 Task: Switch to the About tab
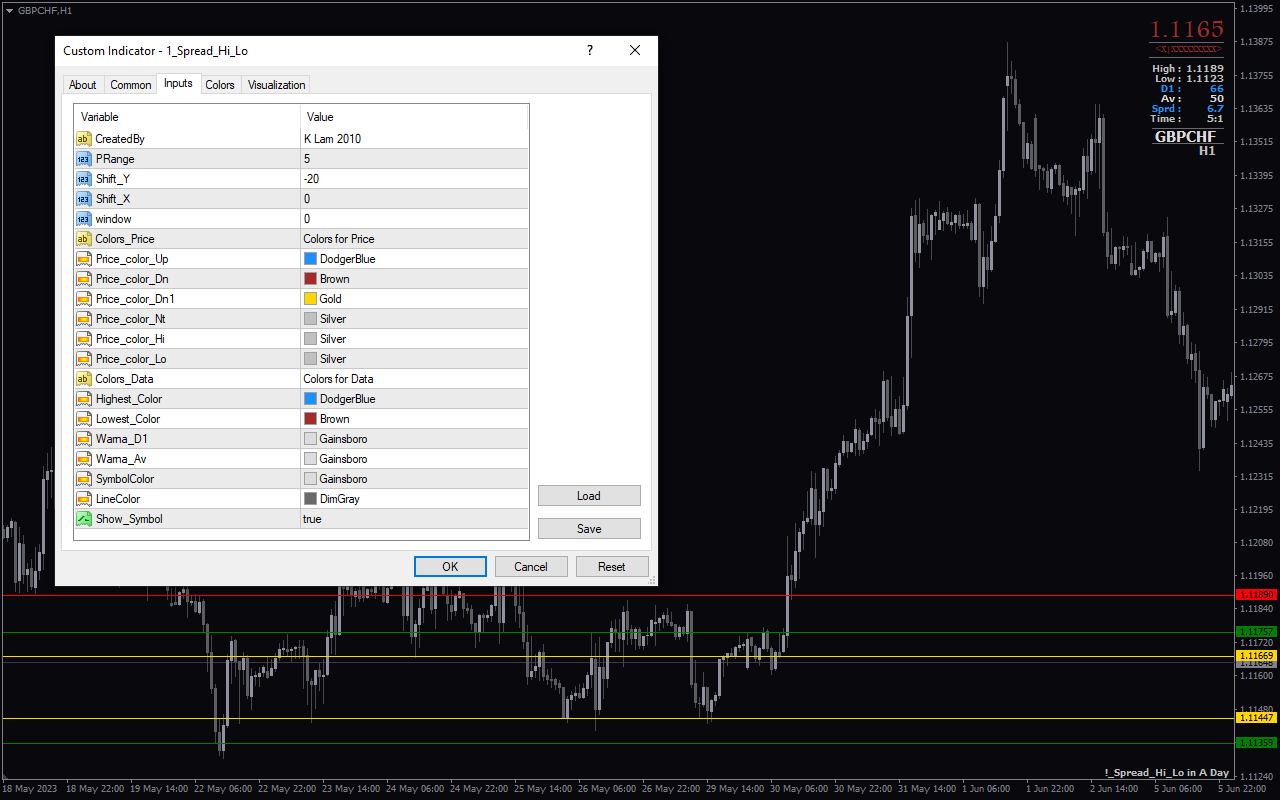(83, 85)
